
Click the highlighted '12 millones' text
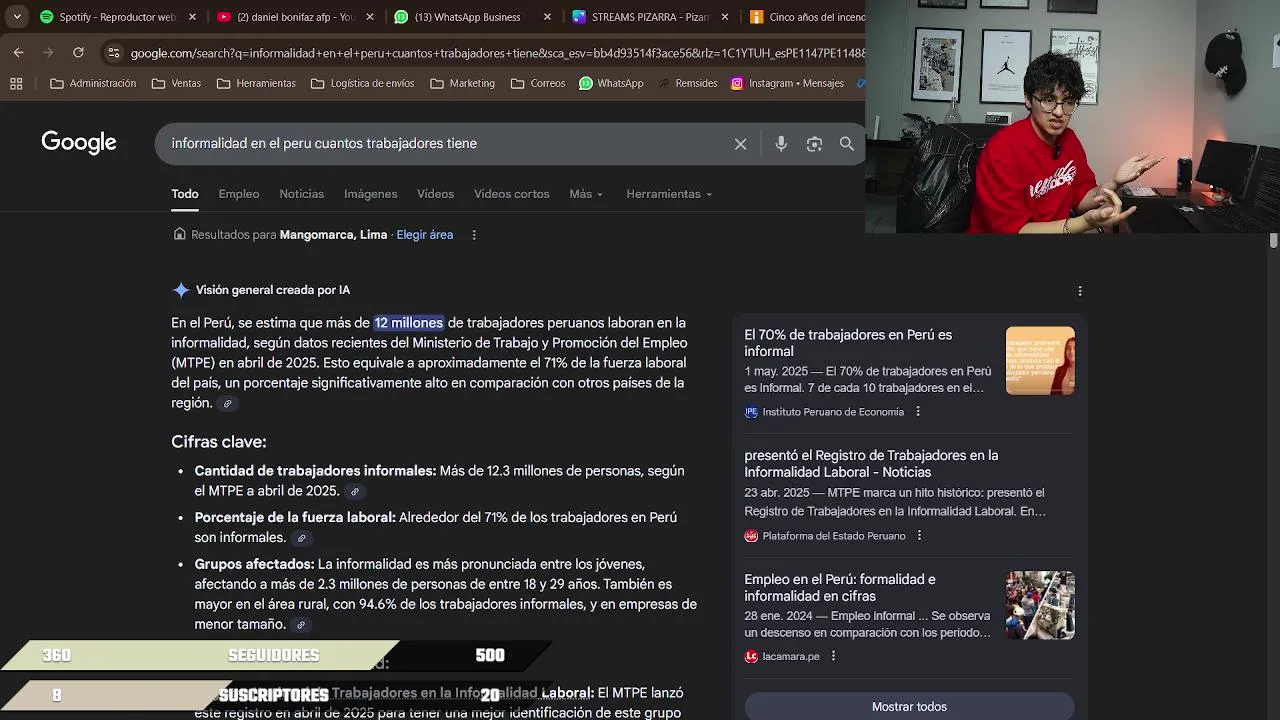(409, 323)
